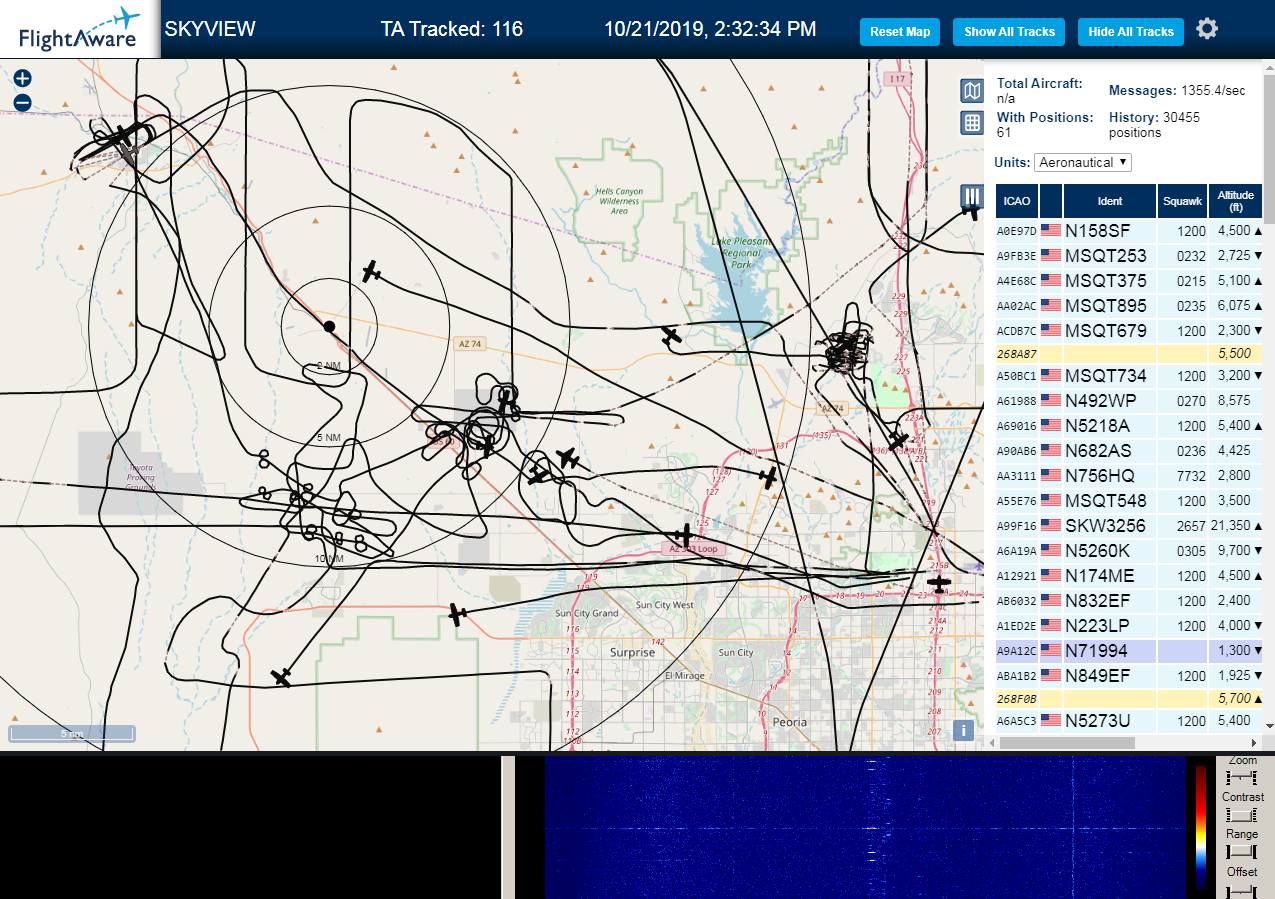
Task: Click US flag in N492WP row
Action: pyautogui.click(x=1051, y=401)
